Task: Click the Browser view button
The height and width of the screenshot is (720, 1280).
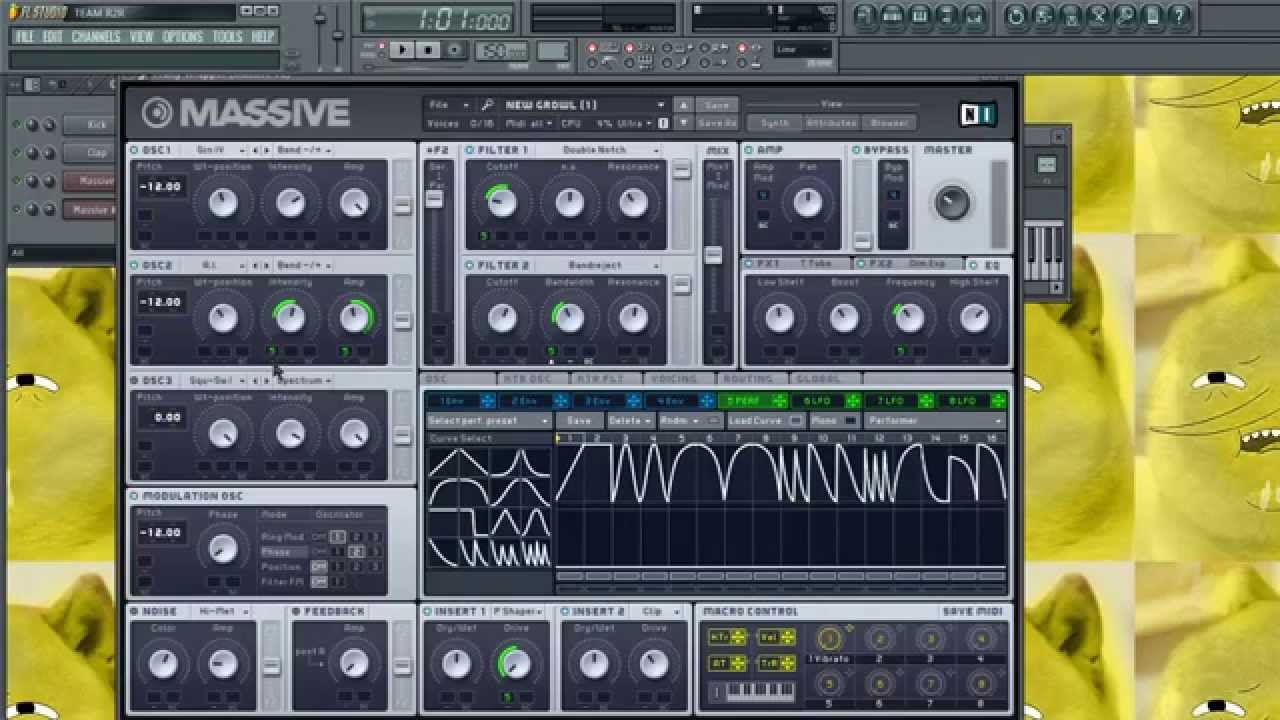Action: tap(889, 123)
